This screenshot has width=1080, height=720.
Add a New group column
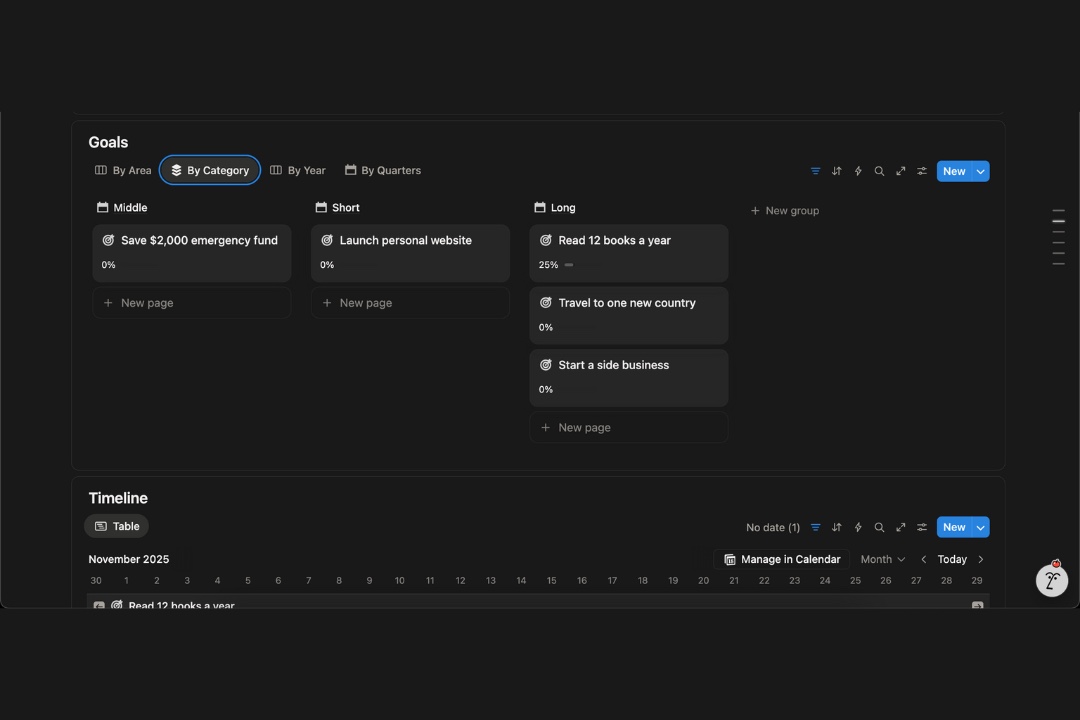(785, 210)
